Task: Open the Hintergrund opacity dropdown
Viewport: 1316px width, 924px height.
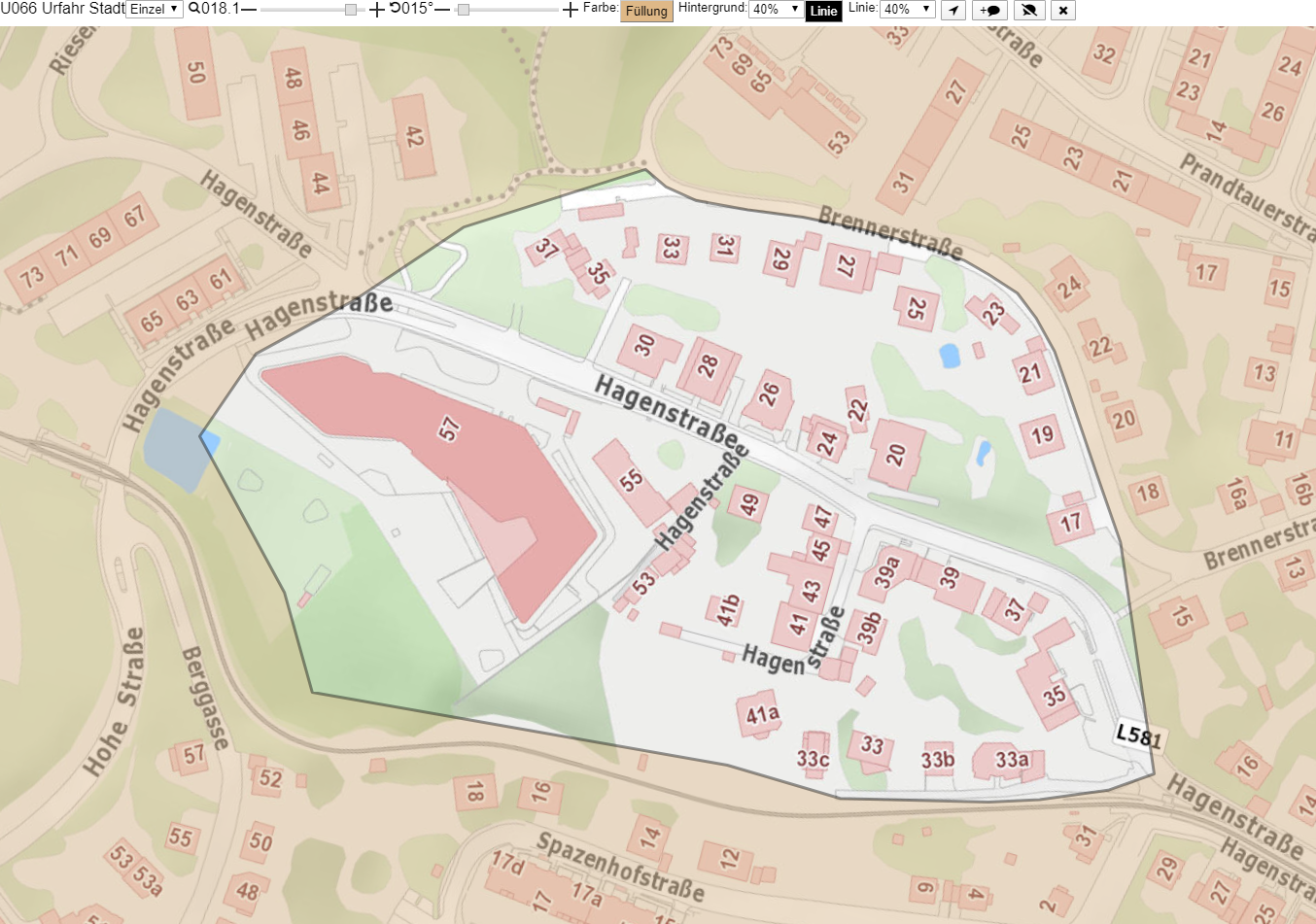Action: [776, 9]
